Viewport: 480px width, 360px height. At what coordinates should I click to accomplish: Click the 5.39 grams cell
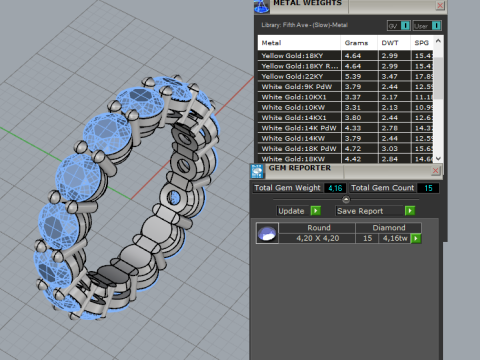click(359, 76)
